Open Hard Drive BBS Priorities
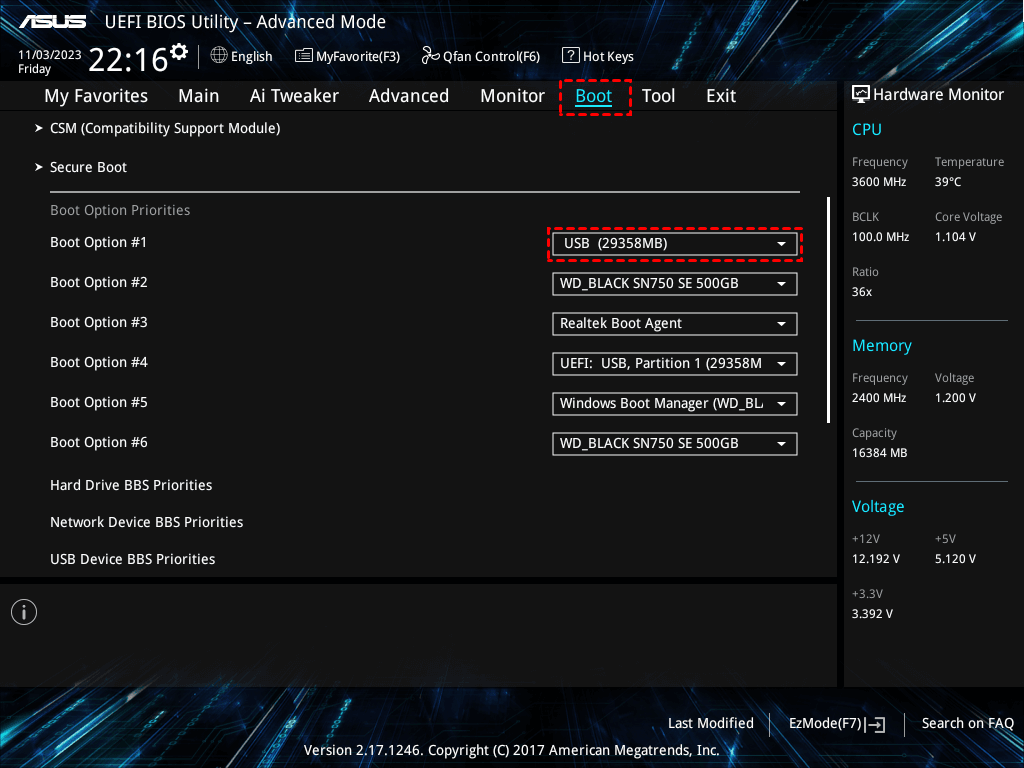1024x768 pixels. pos(131,485)
